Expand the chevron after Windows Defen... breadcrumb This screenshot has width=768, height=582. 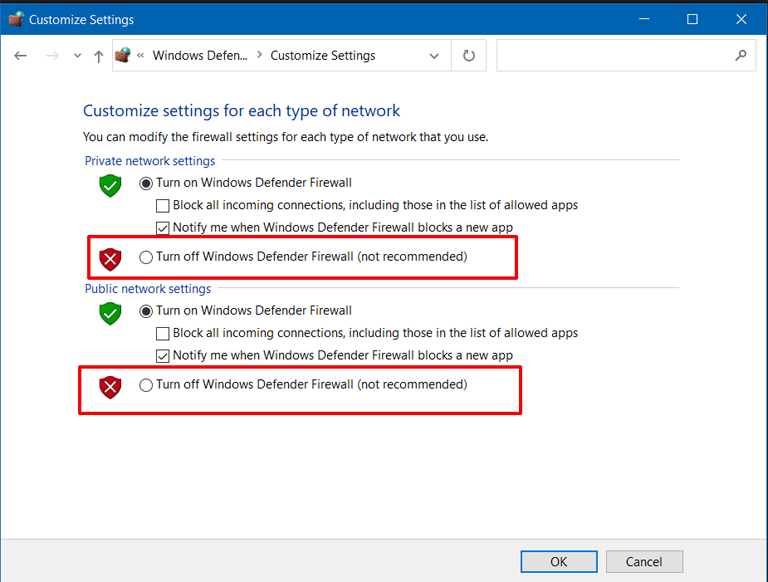pyautogui.click(x=260, y=55)
